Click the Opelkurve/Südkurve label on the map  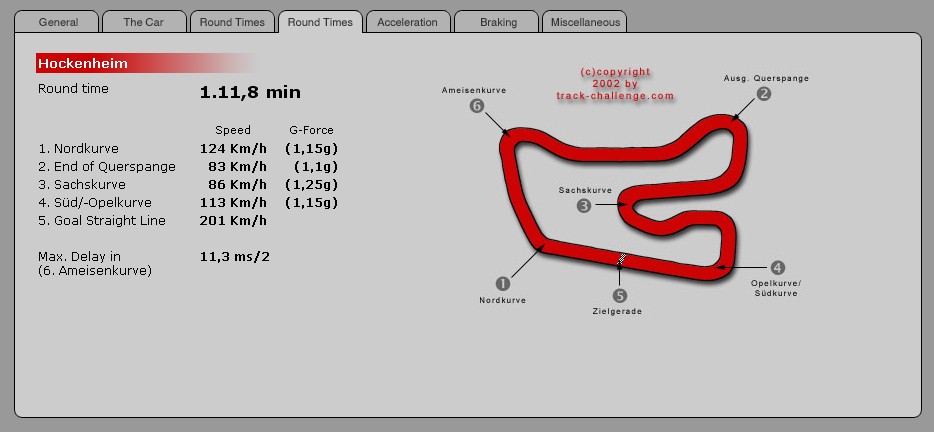pos(776,288)
